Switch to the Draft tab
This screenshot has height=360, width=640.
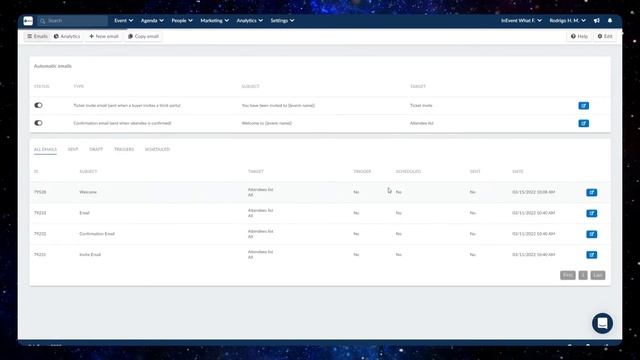tap(96, 149)
